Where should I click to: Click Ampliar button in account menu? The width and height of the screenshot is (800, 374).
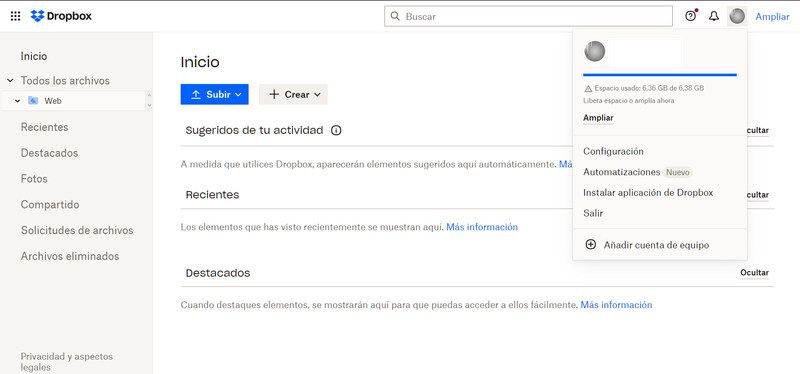pos(598,118)
